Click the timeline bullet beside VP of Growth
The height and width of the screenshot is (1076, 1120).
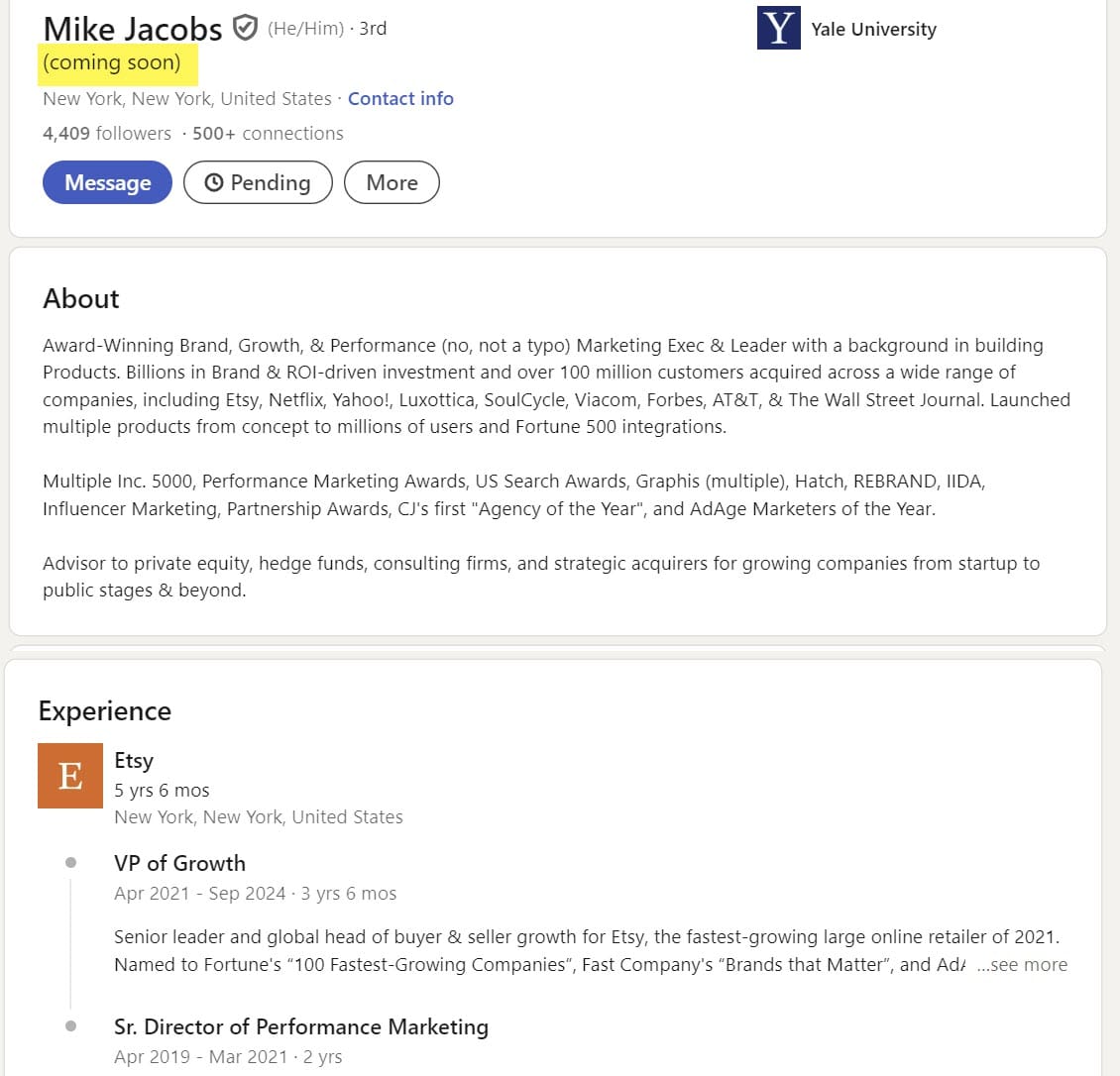click(x=70, y=863)
